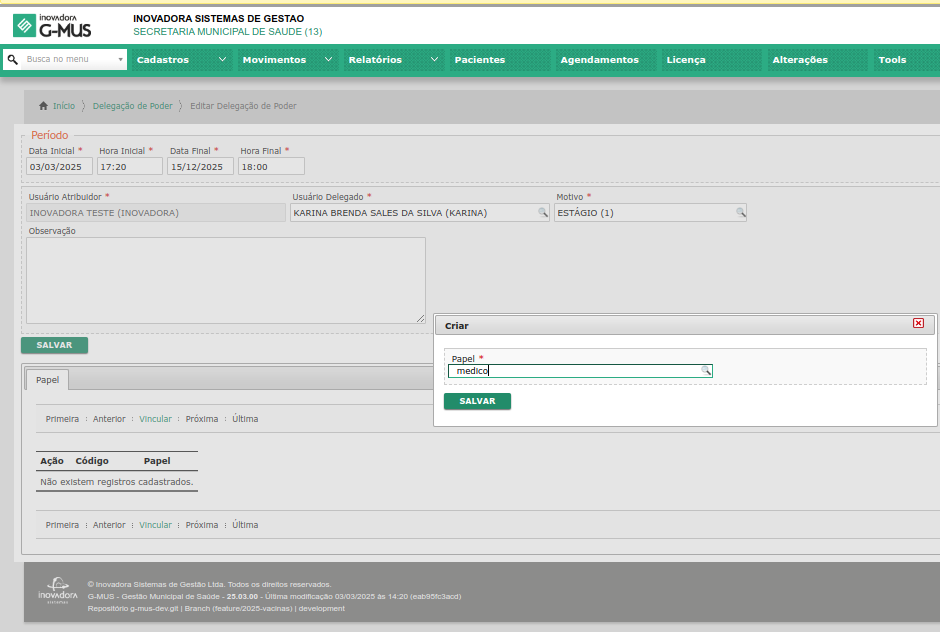Select the Papel tab
940x632 pixels.
(x=47, y=380)
